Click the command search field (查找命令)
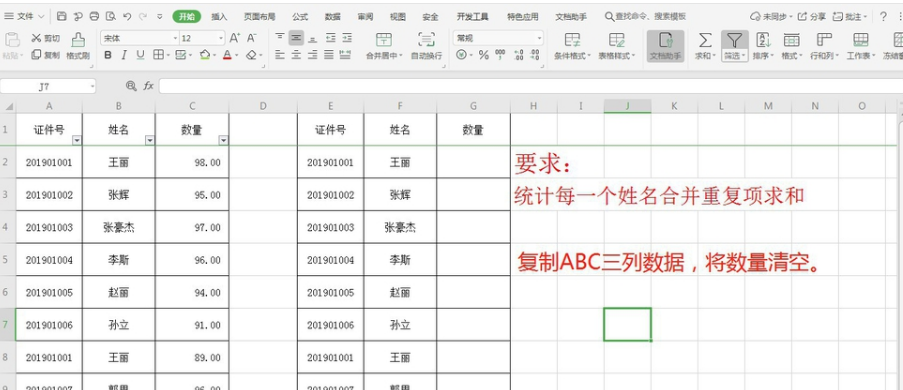 tap(646, 16)
